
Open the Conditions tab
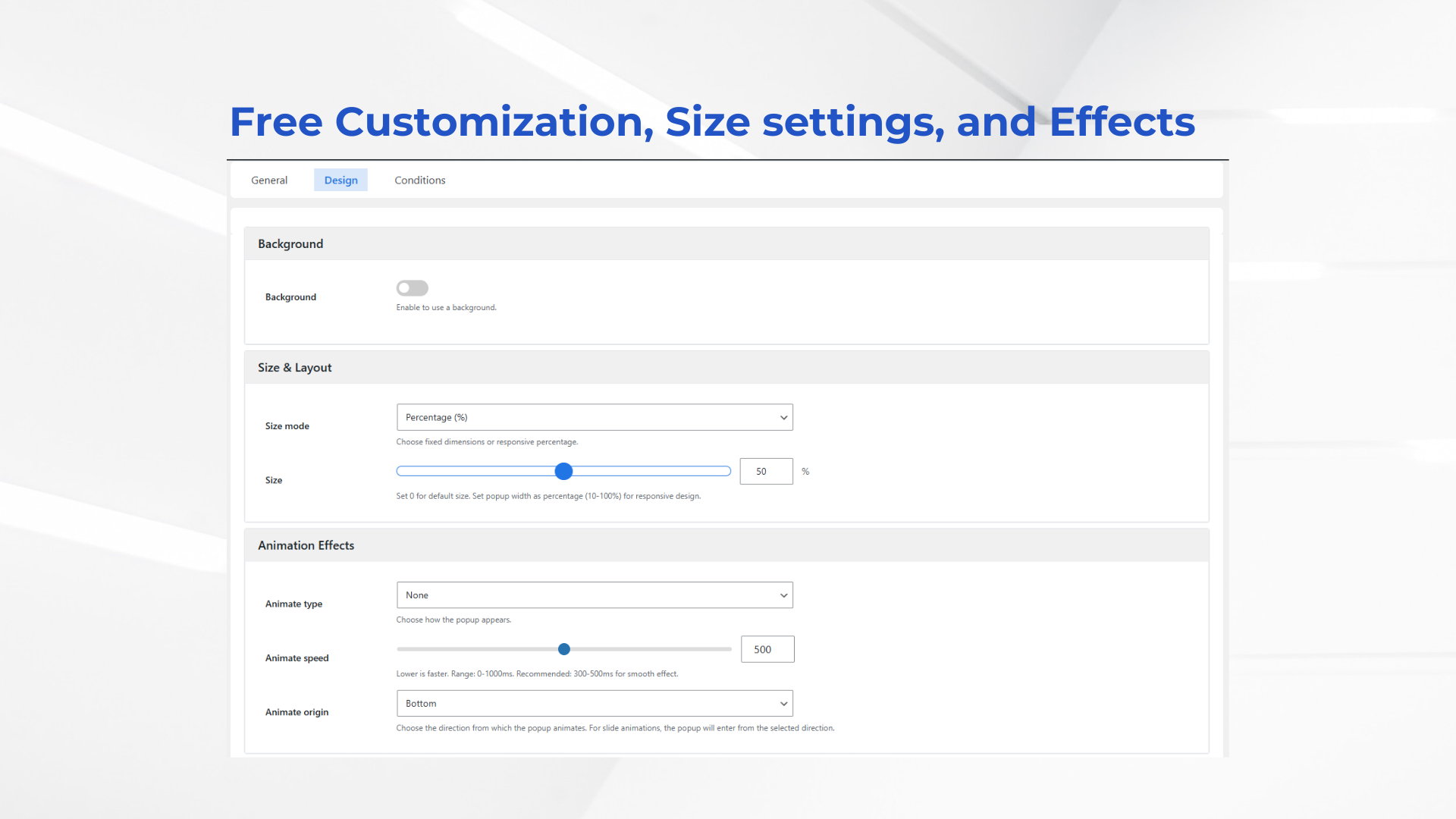point(419,180)
